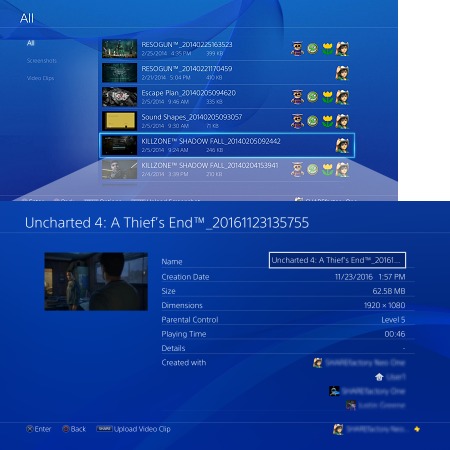Select the Escape Plan_20140205094620 file name
This screenshot has width=450, height=450.
189,93
